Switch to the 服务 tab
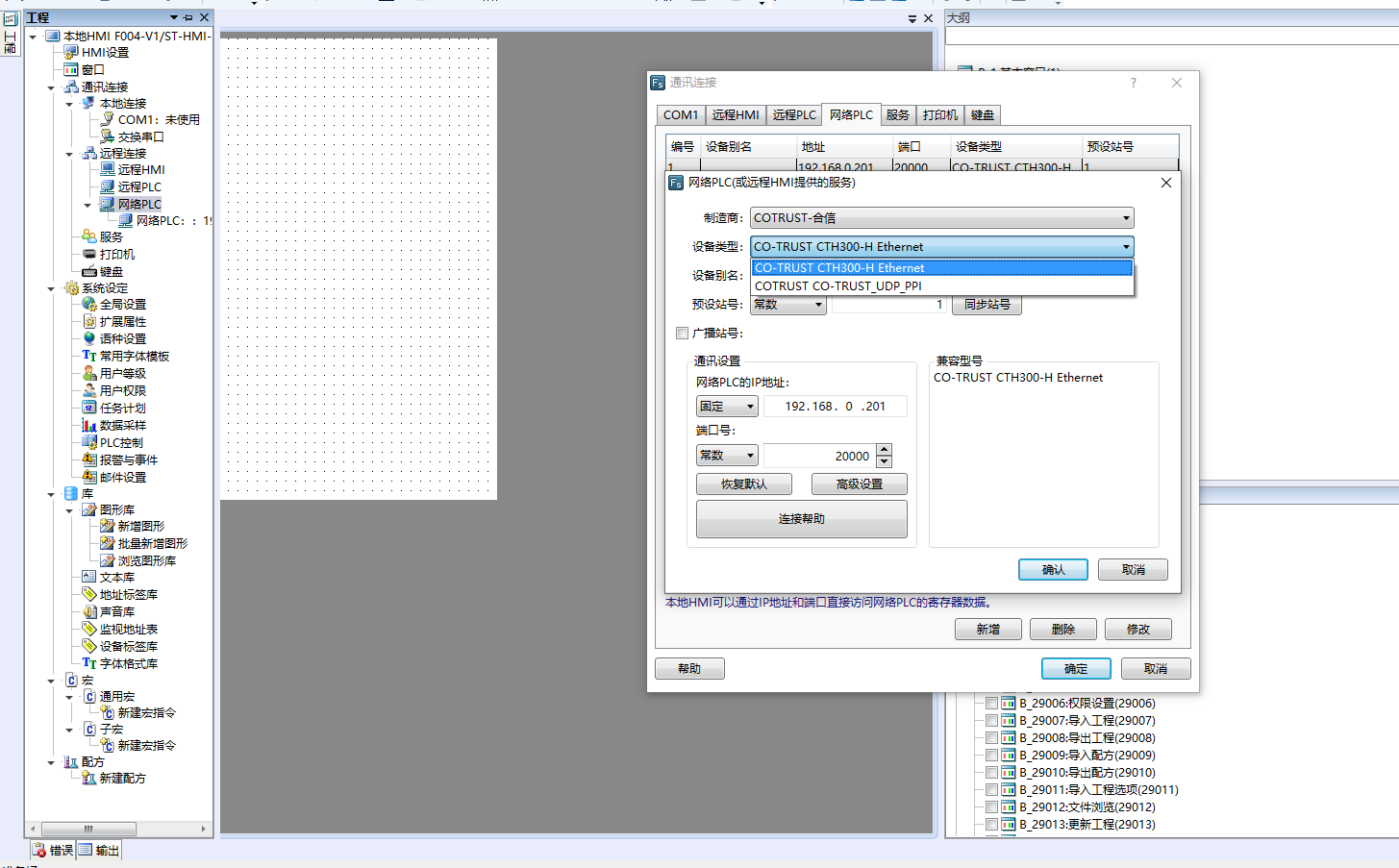Viewport: 1399px width, 868px height. (898, 115)
